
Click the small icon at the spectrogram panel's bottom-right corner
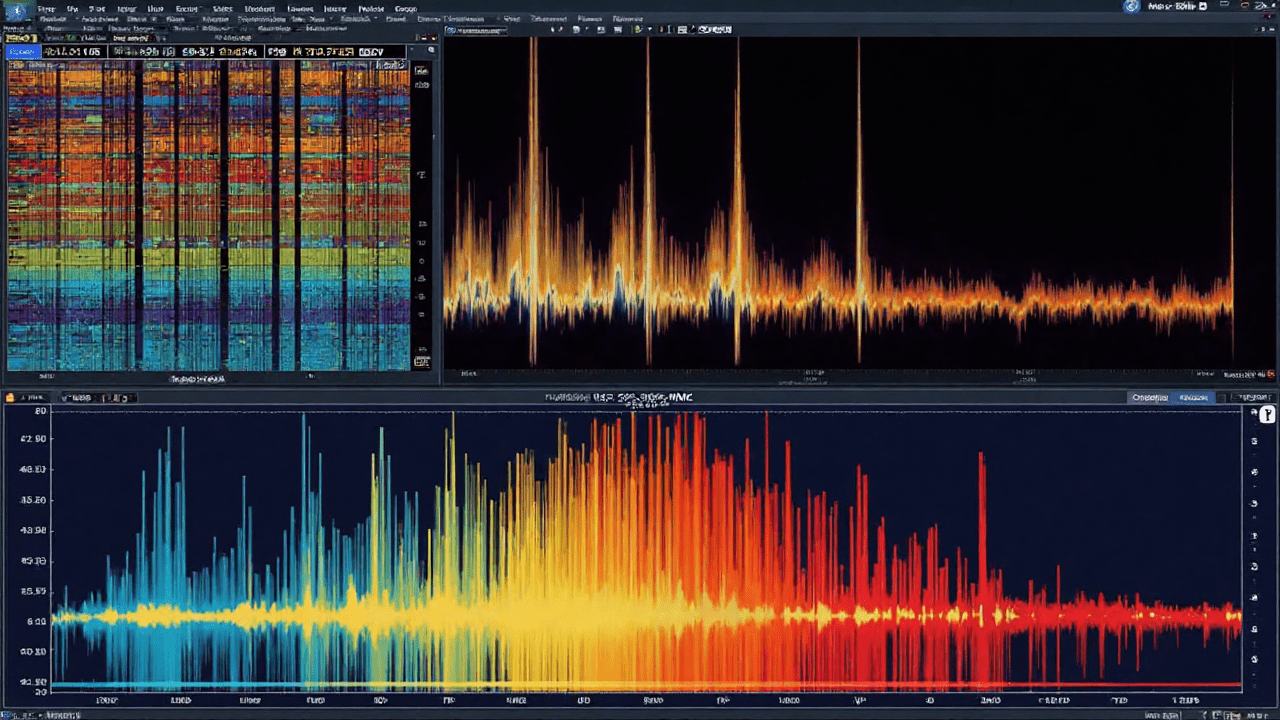[422, 361]
